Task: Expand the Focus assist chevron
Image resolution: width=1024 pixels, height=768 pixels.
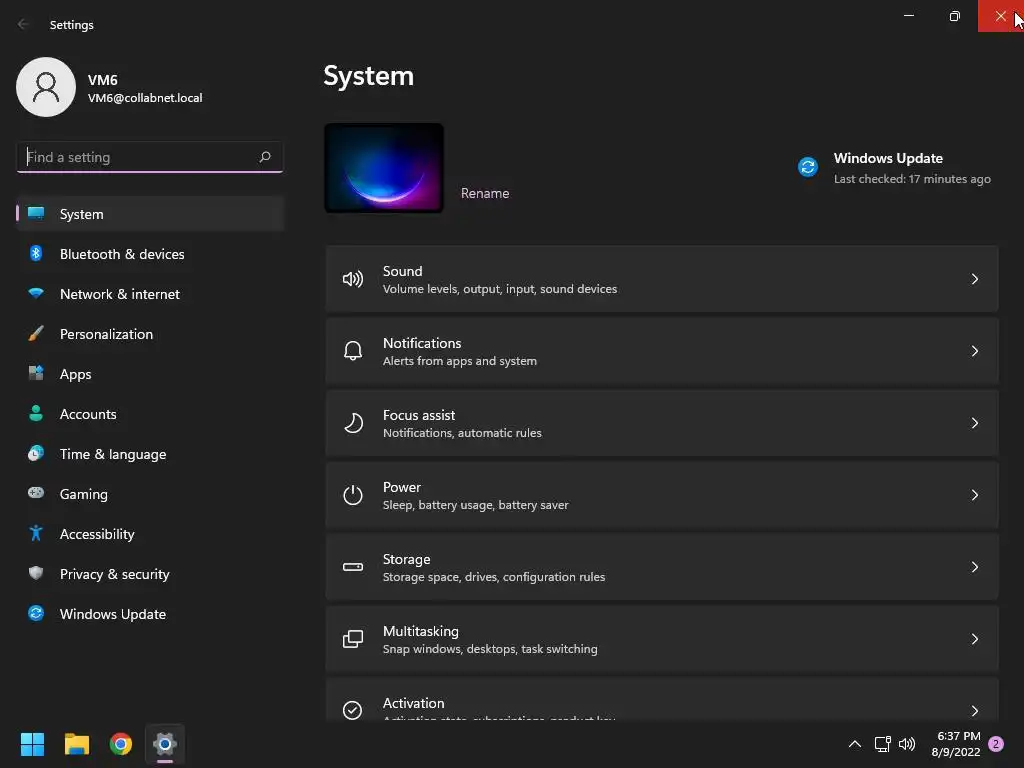Action: point(974,423)
